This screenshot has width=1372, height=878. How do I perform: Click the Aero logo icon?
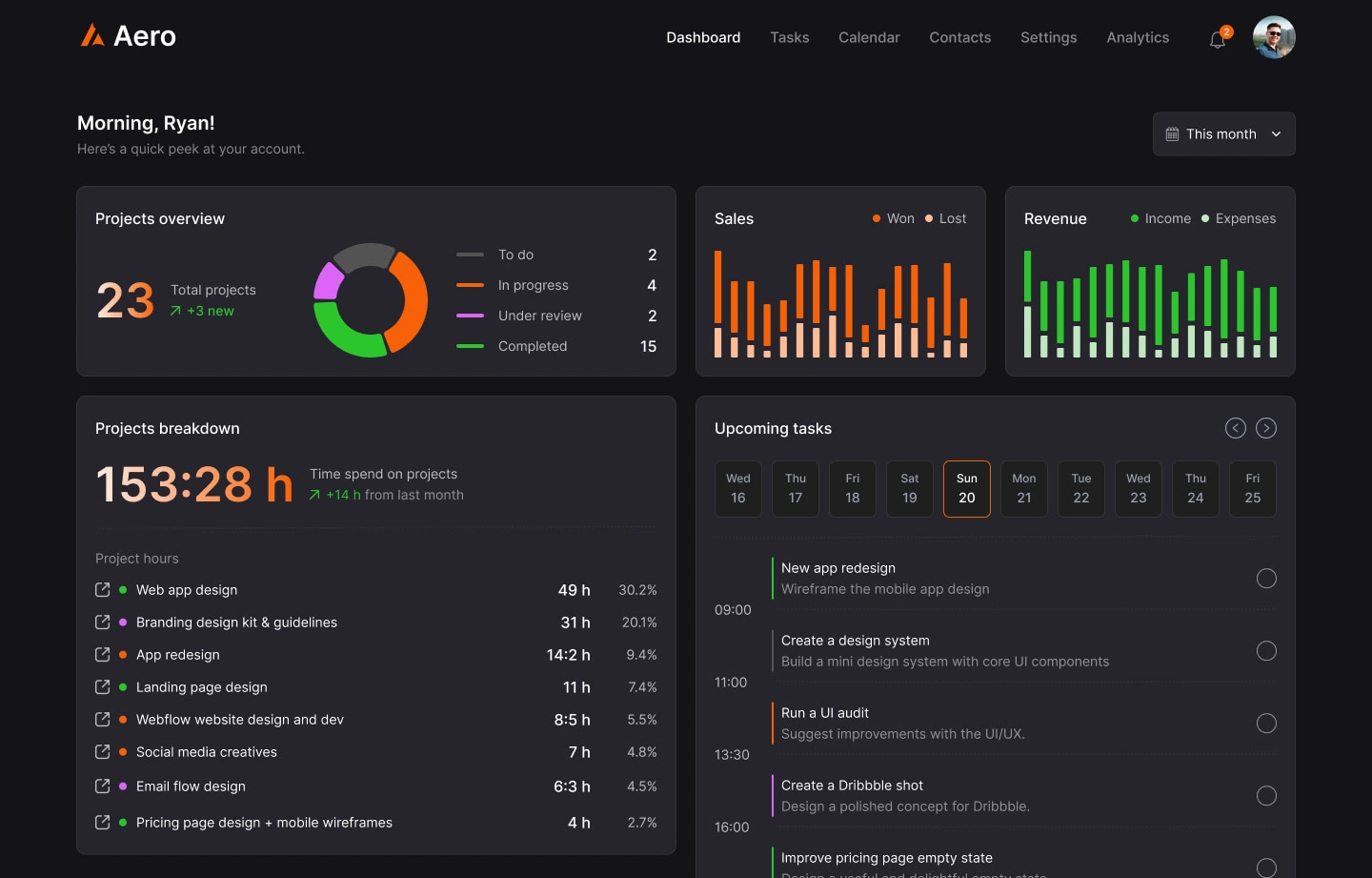coord(92,36)
